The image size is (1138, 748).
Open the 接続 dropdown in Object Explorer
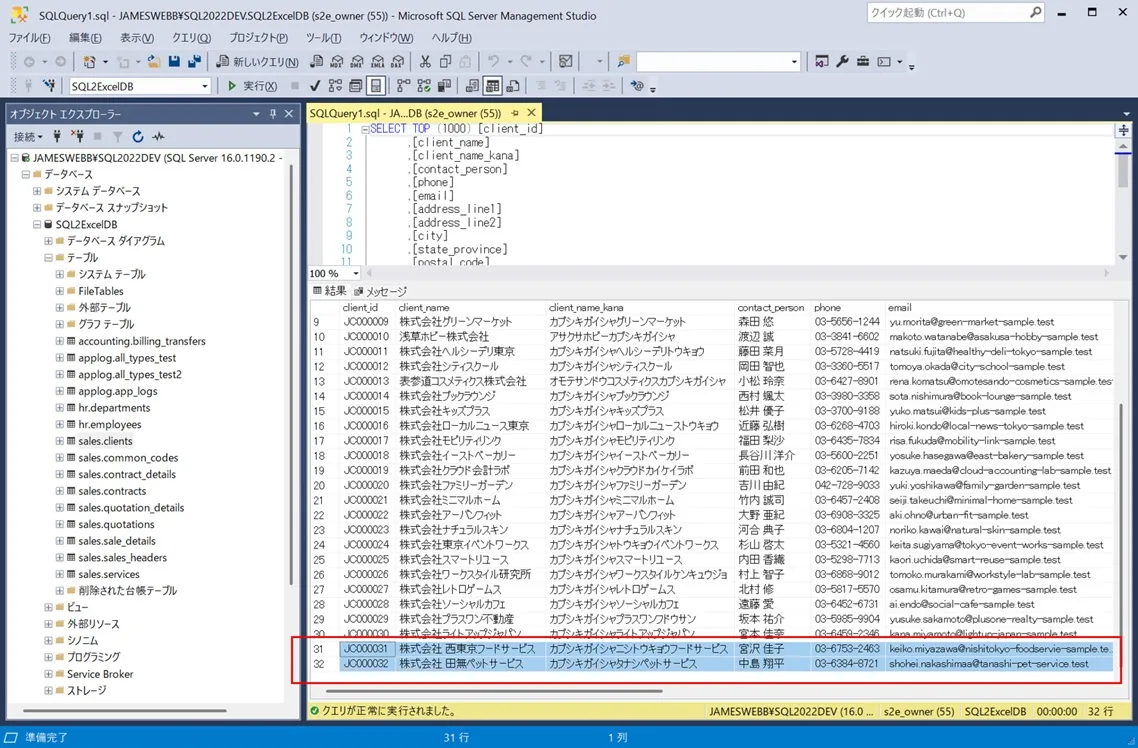tap(28, 136)
